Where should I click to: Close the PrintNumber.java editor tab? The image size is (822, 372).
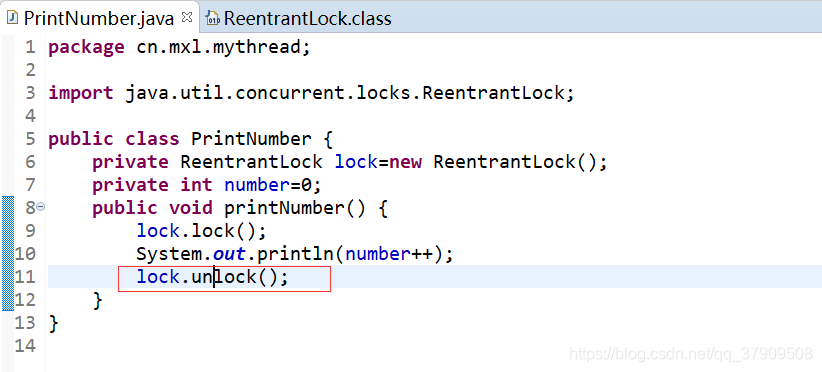[x=186, y=17]
